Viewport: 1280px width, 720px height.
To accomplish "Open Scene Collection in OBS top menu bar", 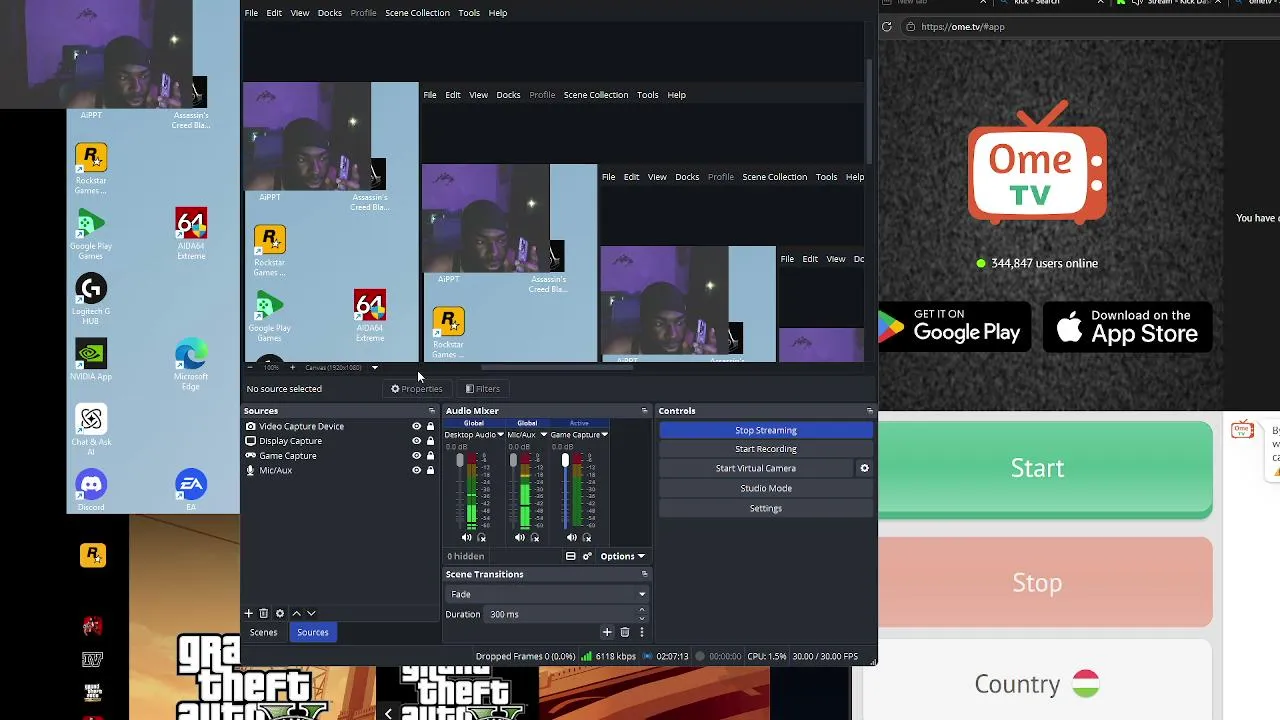I will pyautogui.click(x=417, y=13).
